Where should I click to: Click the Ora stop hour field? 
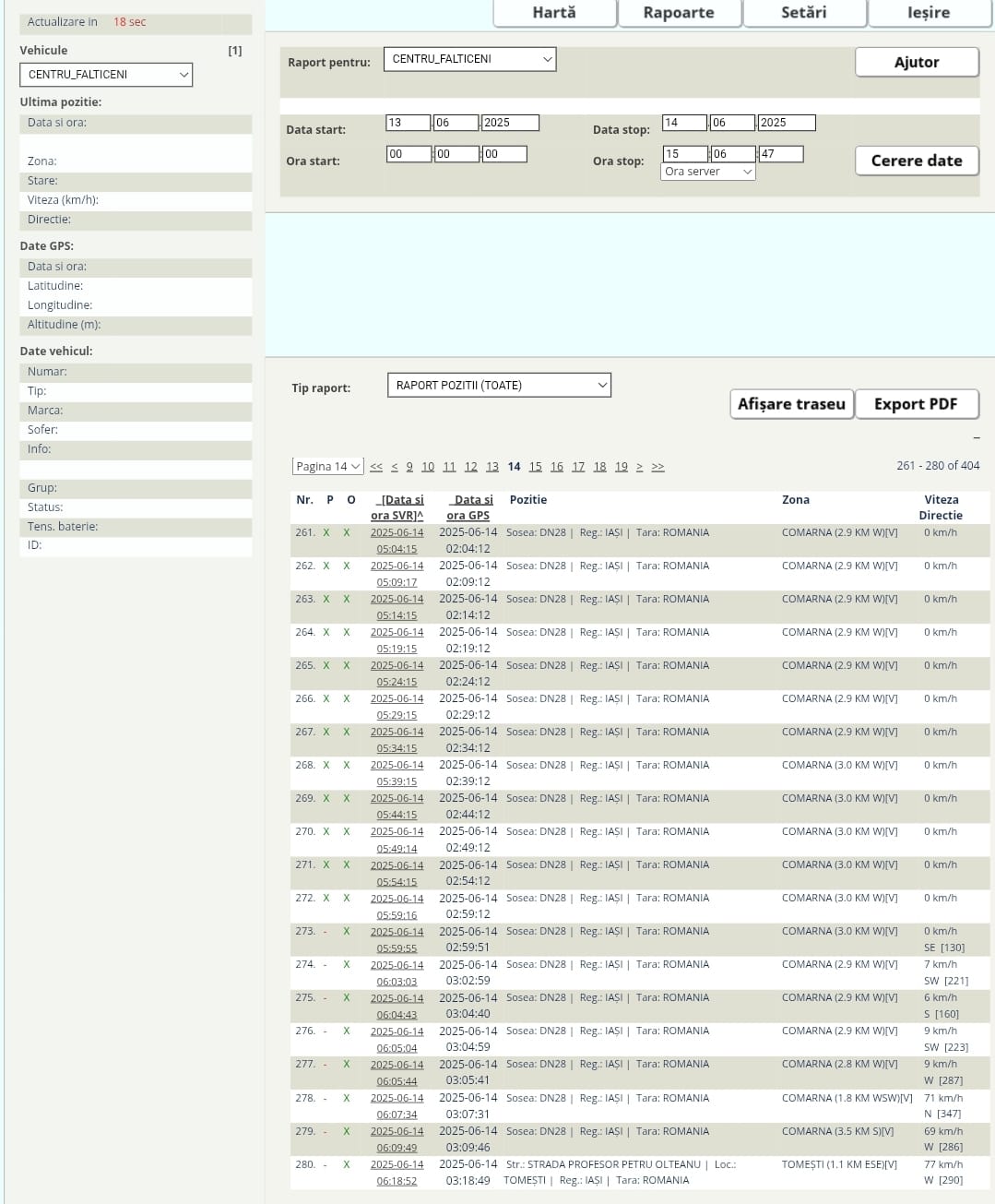[684, 154]
